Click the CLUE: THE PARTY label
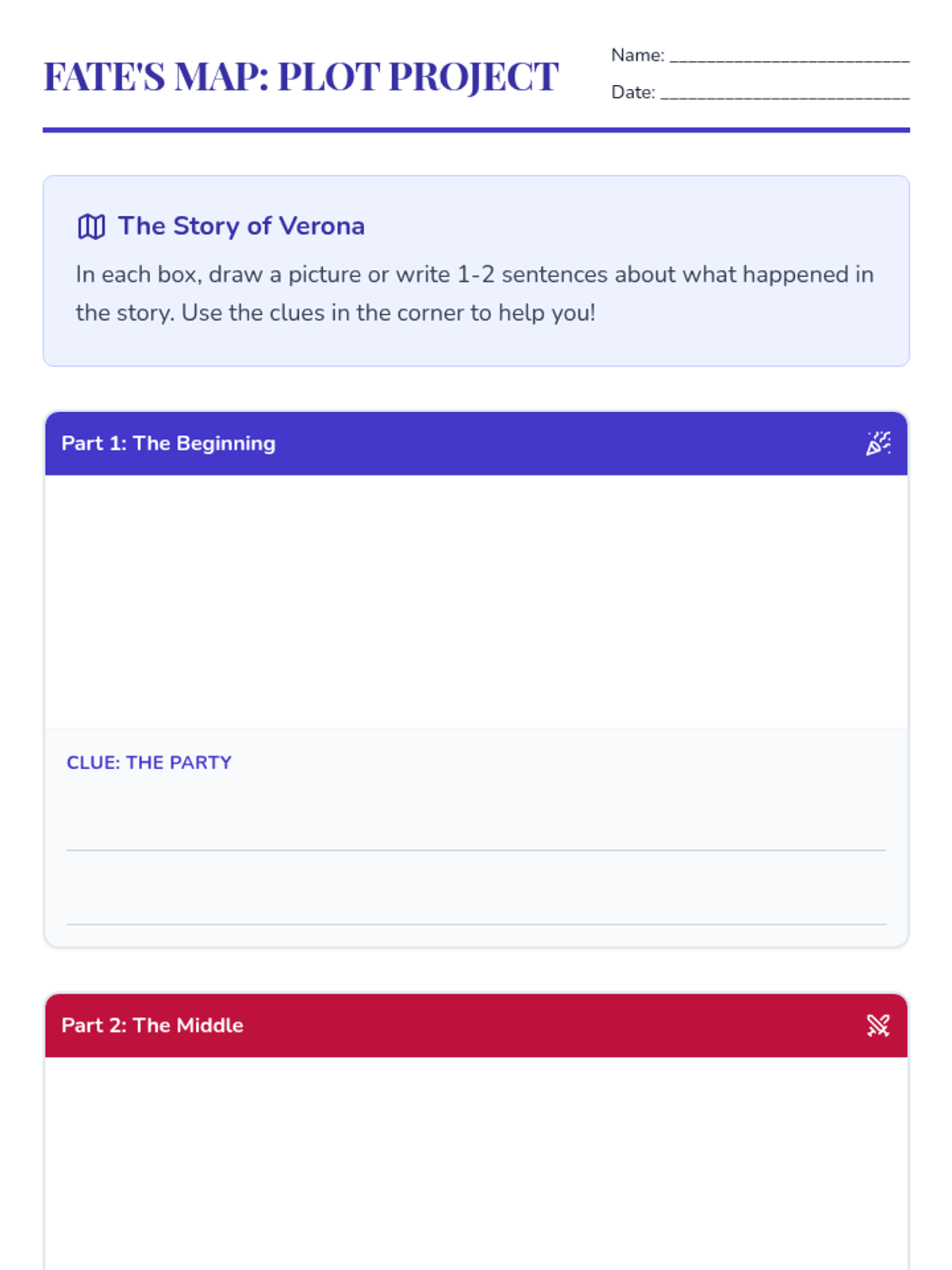This screenshot has width=952, height=1270. point(149,762)
